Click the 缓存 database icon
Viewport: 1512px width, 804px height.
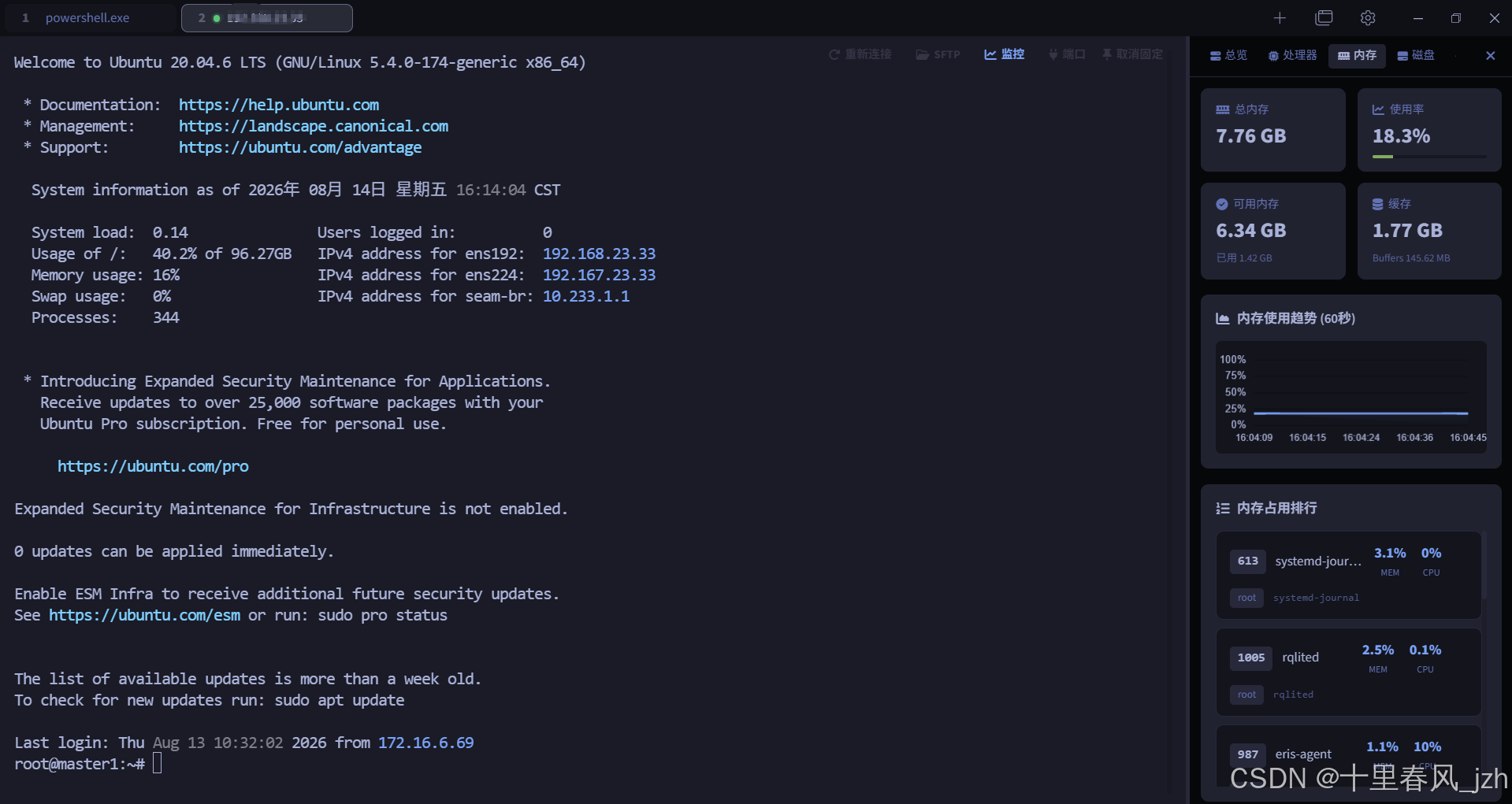1378,204
